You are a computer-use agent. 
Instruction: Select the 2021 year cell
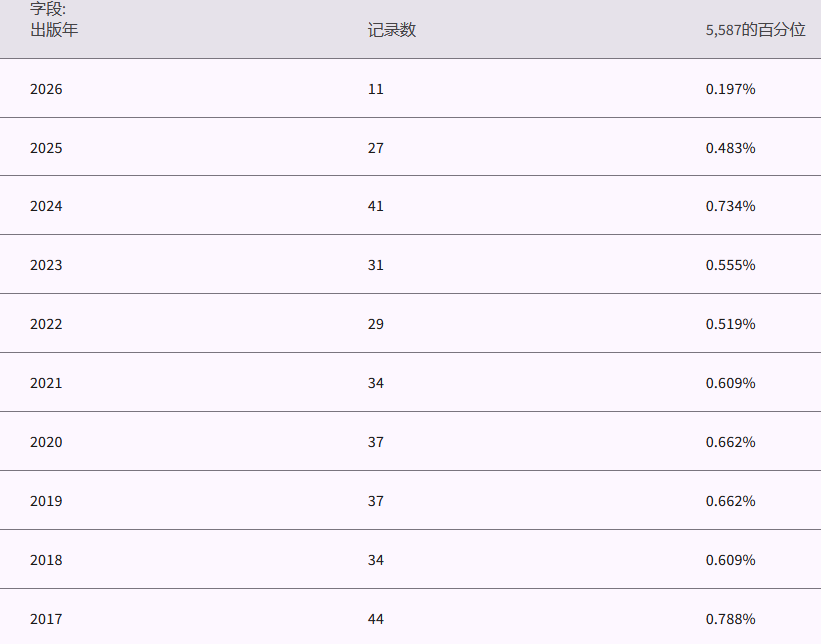(46, 383)
